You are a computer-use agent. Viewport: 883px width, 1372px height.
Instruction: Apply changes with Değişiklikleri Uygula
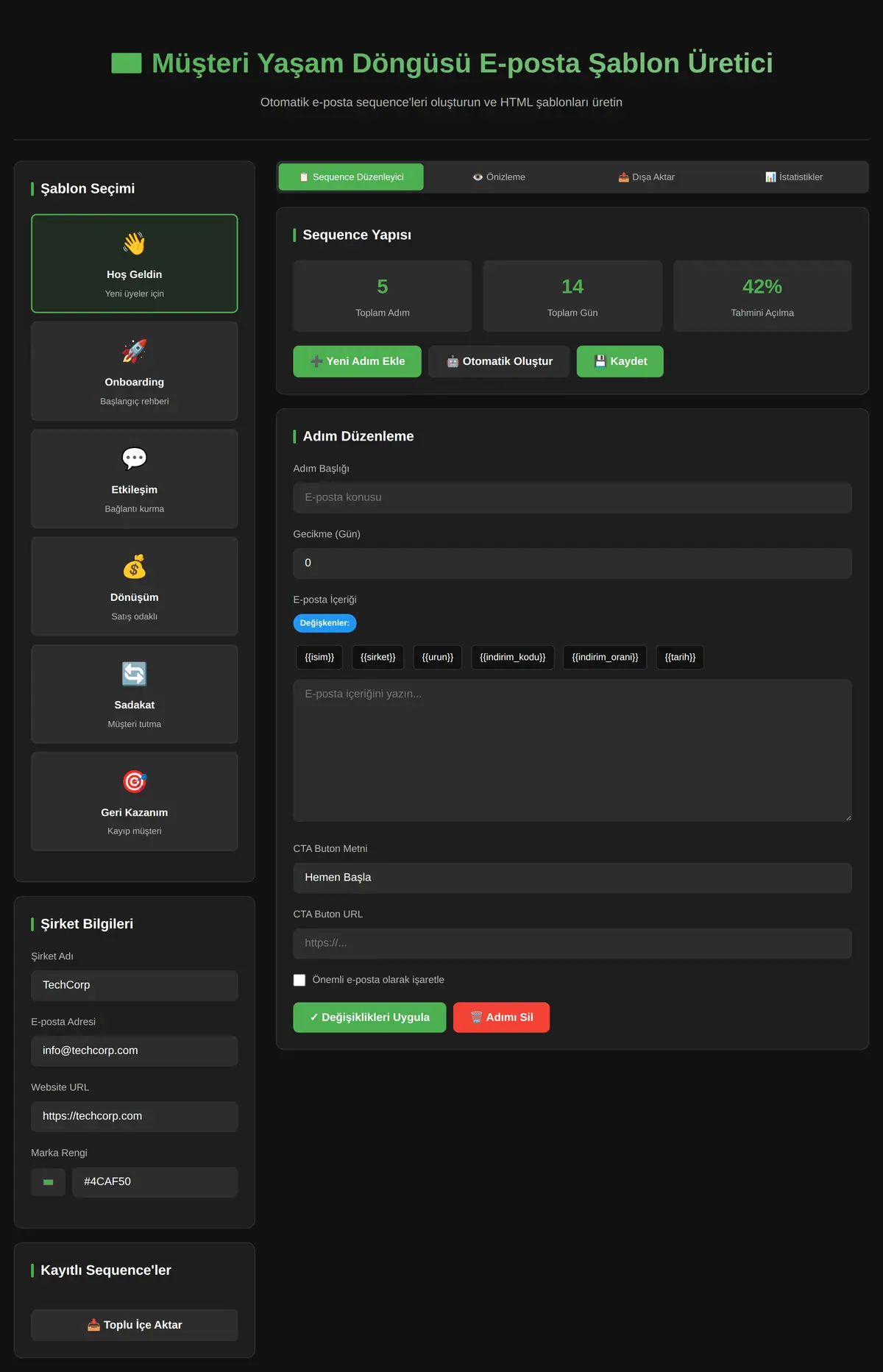tap(369, 1017)
